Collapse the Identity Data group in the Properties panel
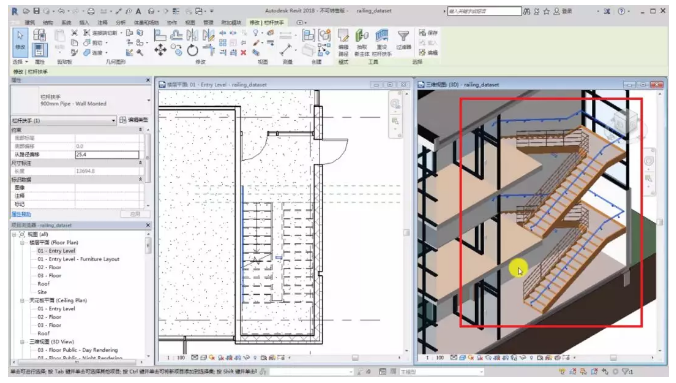Viewport: 676px width, 383px height. [x=140, y=179]
